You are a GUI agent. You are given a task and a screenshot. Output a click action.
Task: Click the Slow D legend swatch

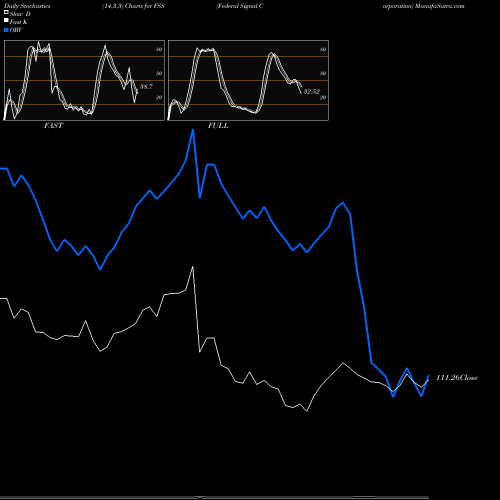6,13
